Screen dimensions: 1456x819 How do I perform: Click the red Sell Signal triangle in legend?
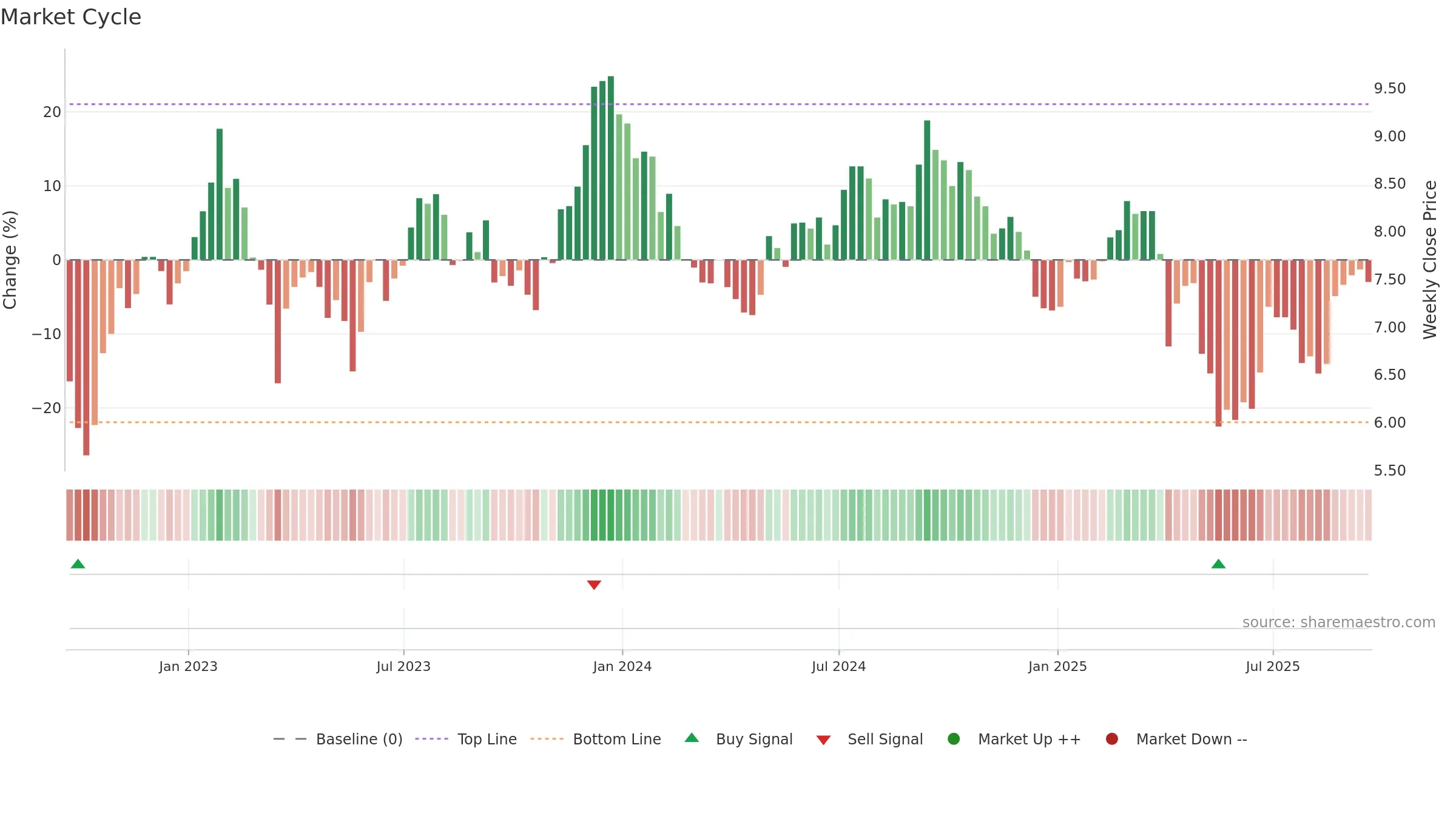tap(823, 740)
